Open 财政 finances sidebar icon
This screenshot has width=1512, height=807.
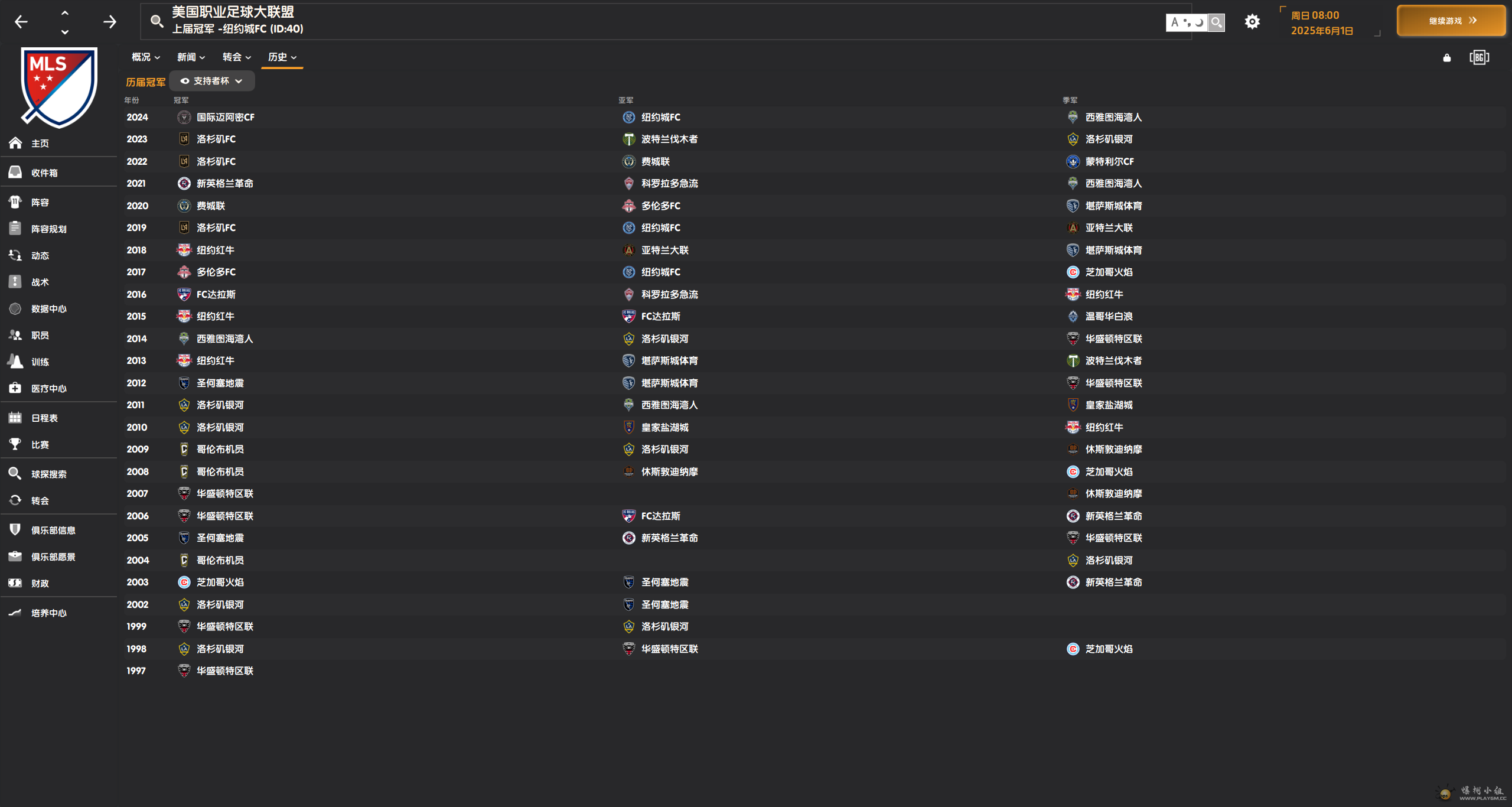[x=15, y=583]
